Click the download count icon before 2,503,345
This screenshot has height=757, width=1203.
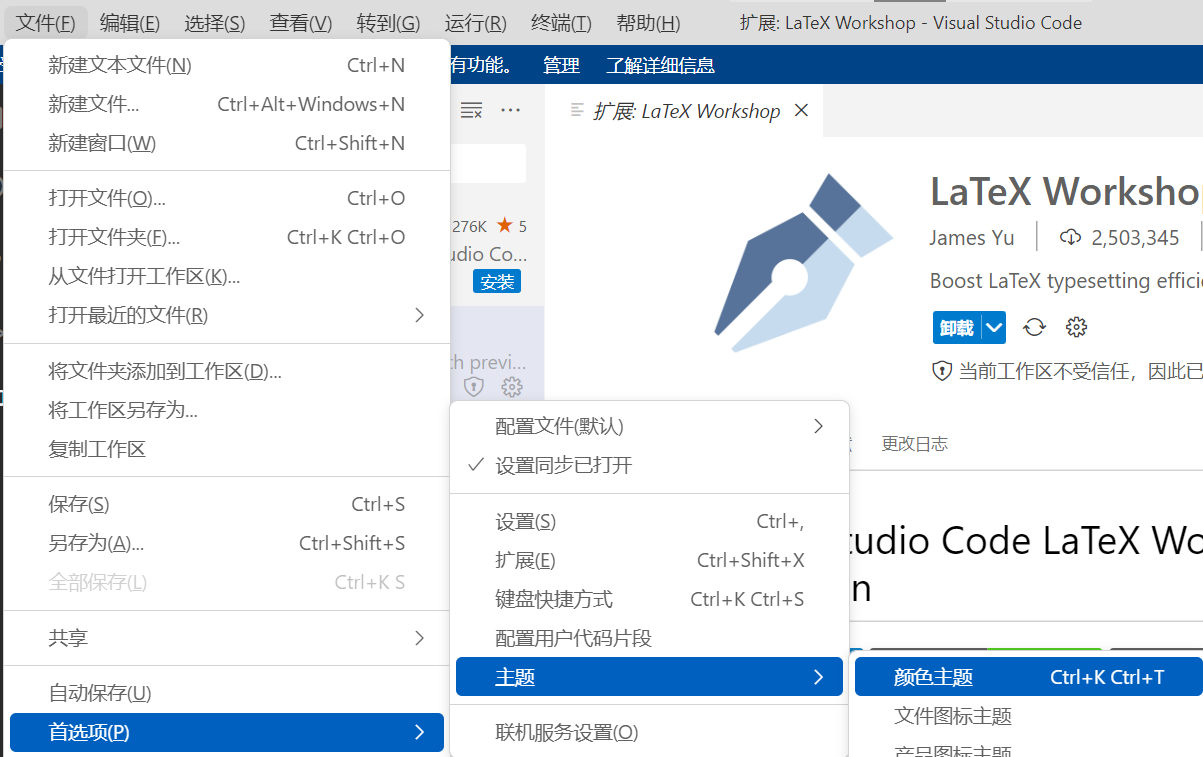[1070, 237]
